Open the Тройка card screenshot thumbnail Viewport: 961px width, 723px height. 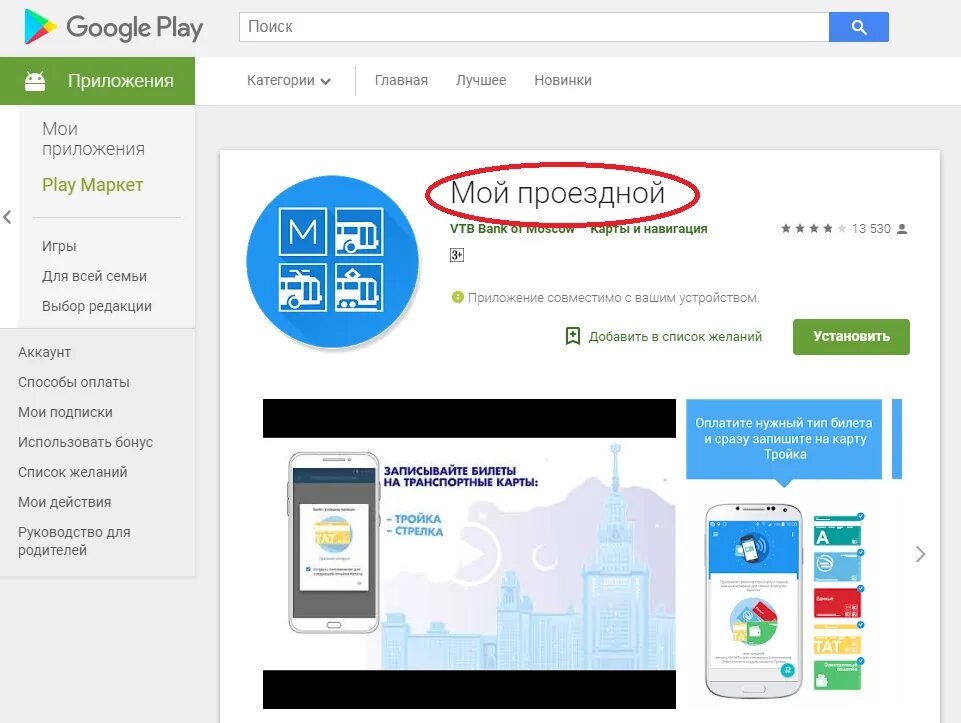click(784, 551)
